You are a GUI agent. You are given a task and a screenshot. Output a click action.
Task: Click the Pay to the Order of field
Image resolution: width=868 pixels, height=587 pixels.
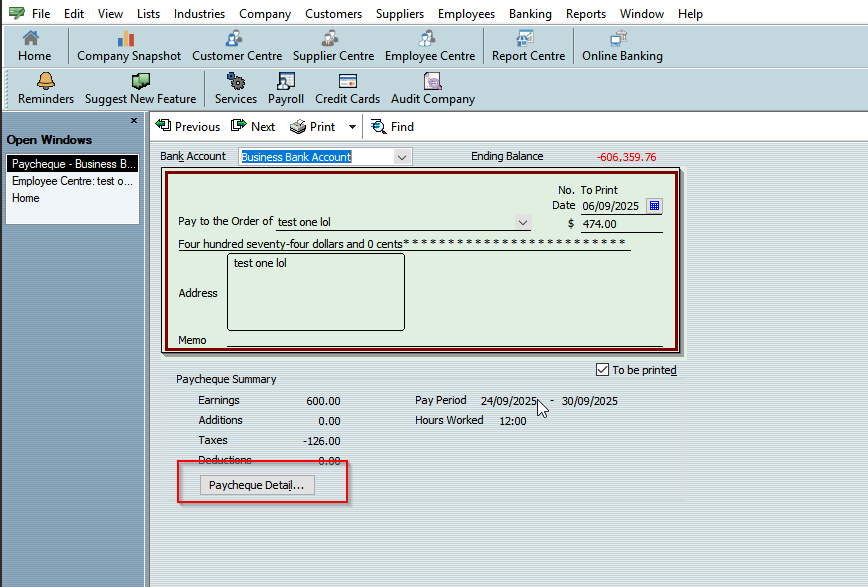(x=395, y=222)
